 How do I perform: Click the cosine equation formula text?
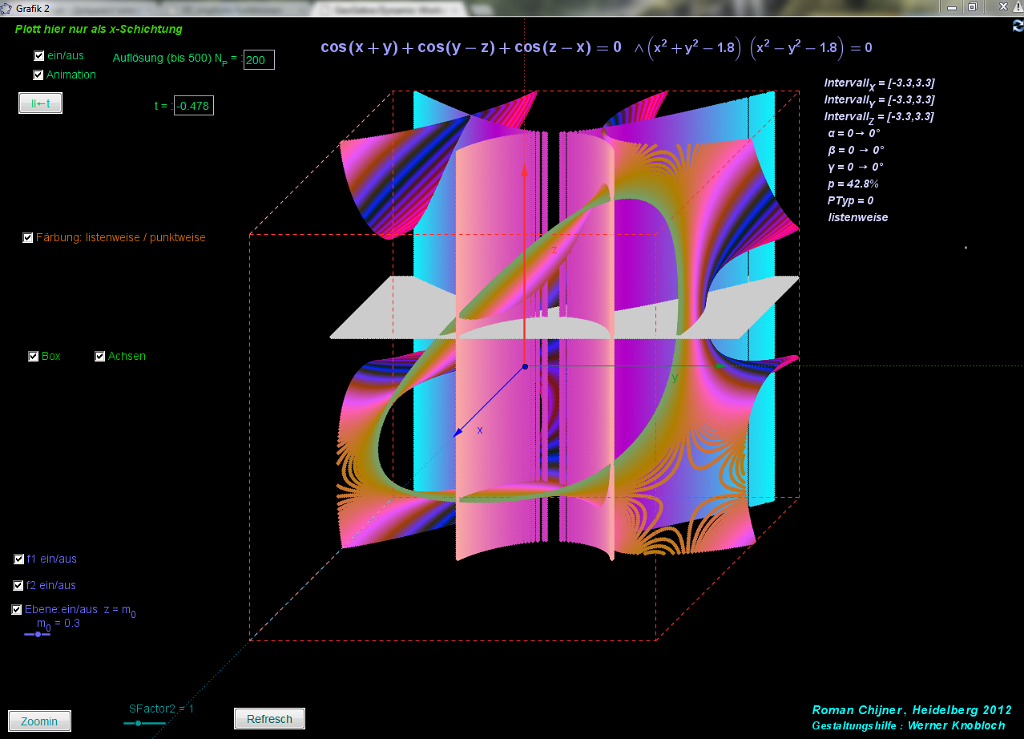pos(470,47)
